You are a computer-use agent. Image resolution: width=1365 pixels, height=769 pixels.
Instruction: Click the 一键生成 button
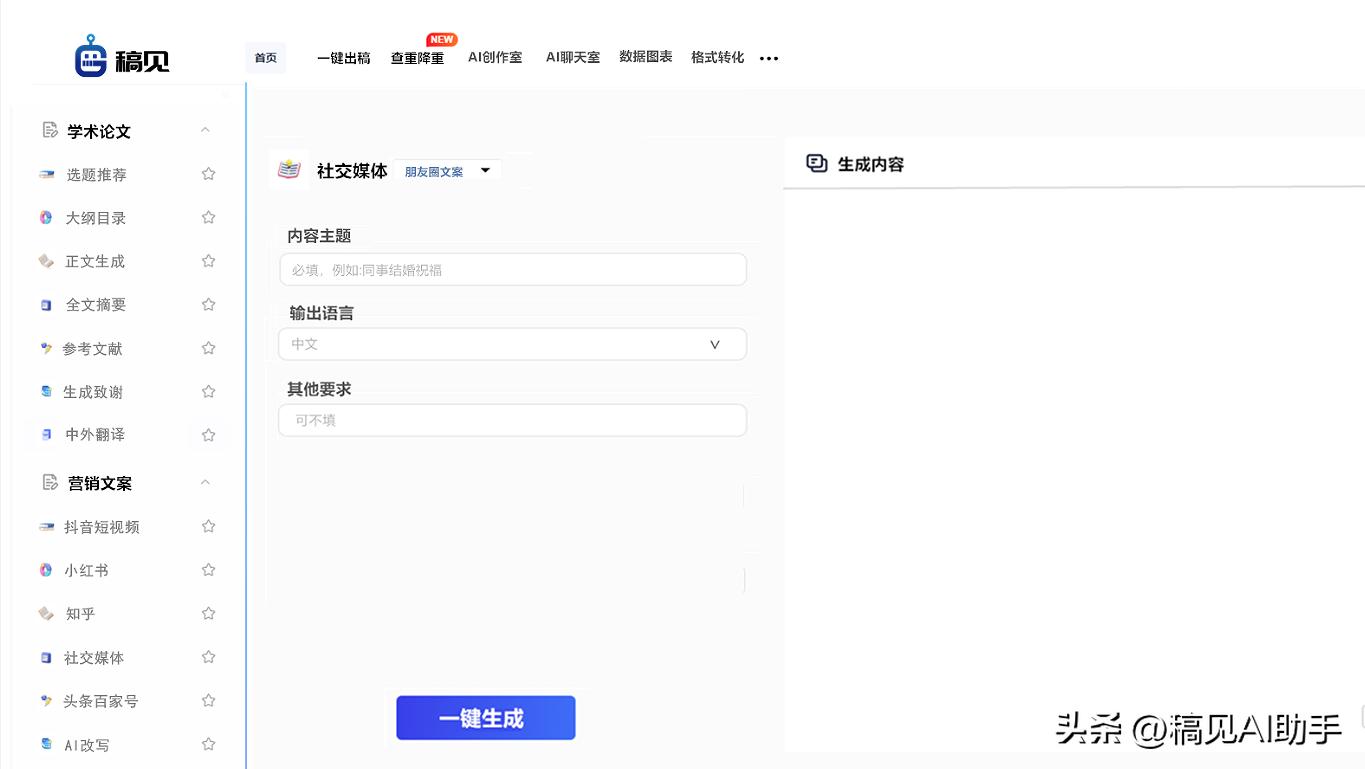tap(485, 717)
